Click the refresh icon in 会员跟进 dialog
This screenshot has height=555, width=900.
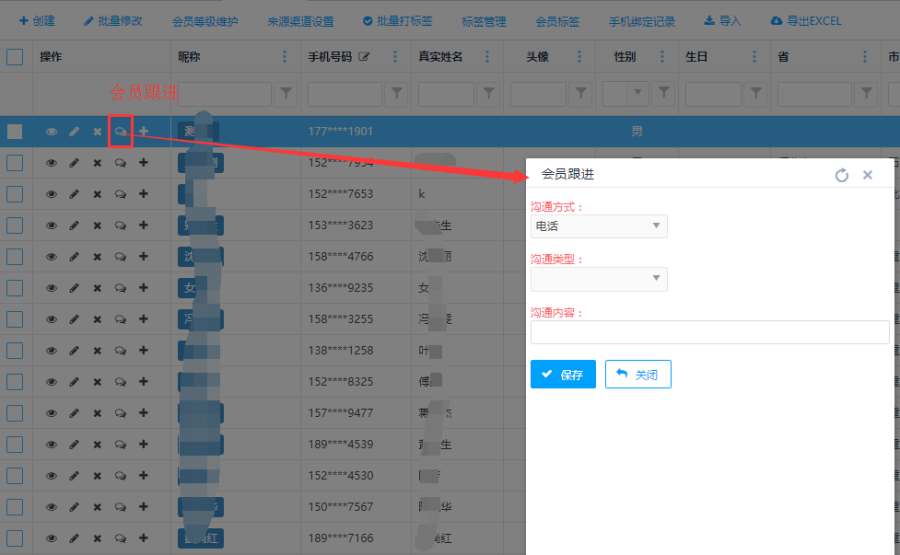pos(841,175)
